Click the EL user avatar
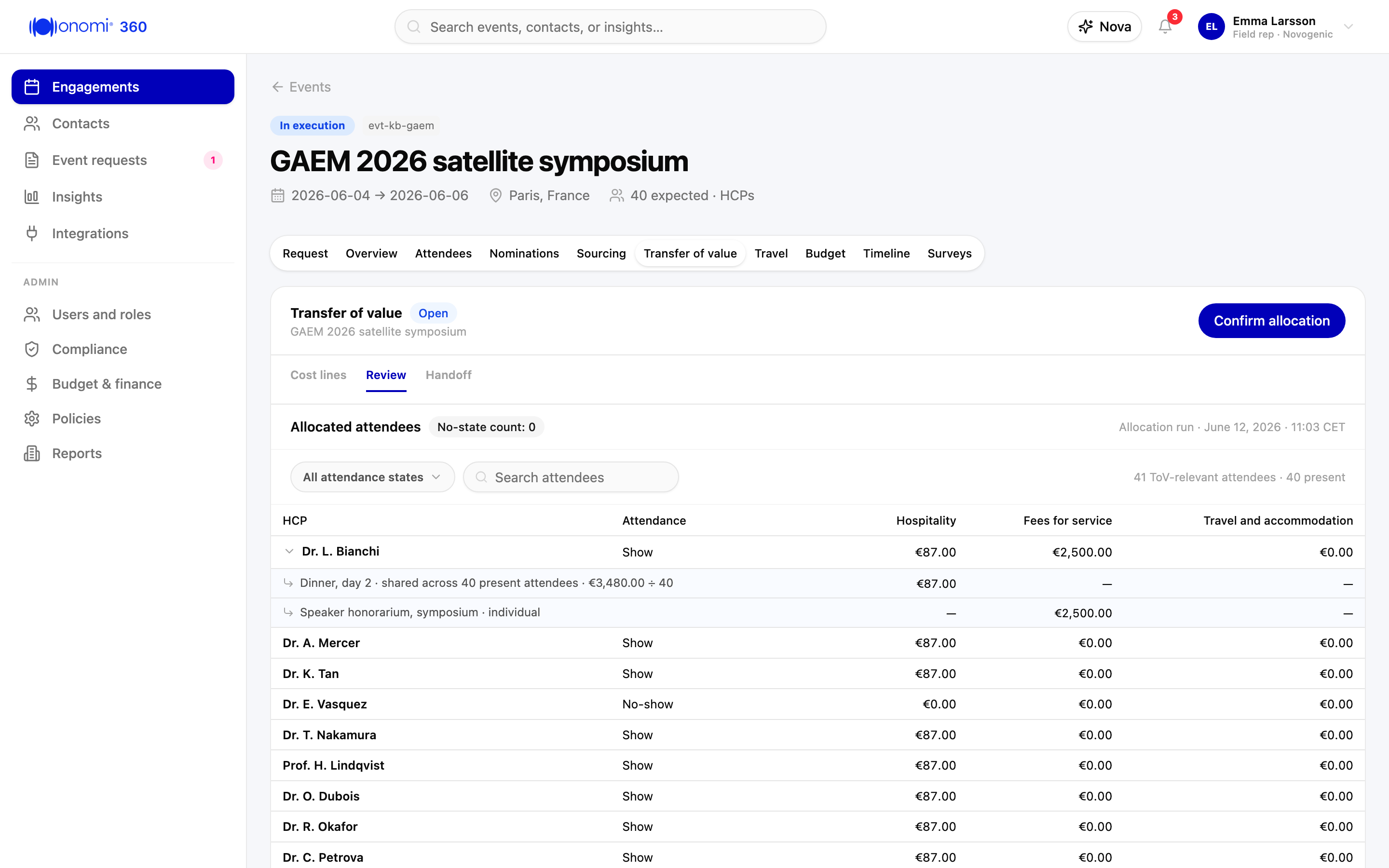Viewport: 1389px width, 868px height. (x=1211, y=27)
